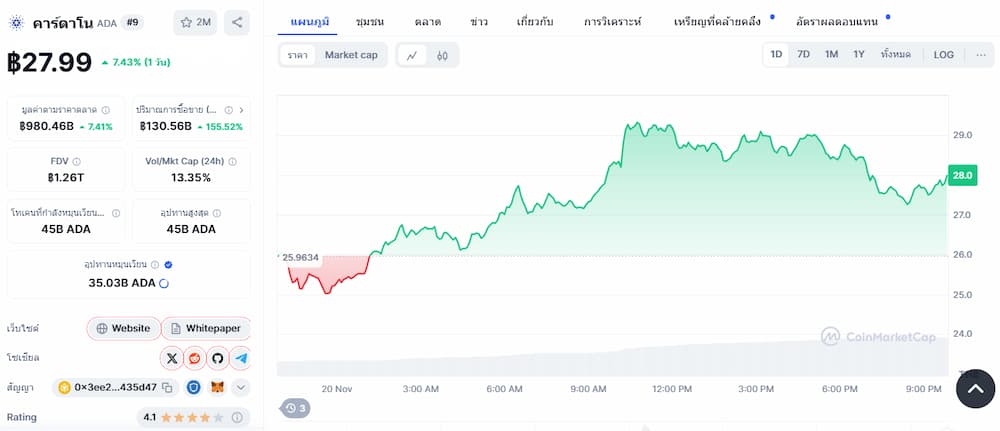Select the 1M time range
This screenshot has height=431, width=1000.
(831, 55)
